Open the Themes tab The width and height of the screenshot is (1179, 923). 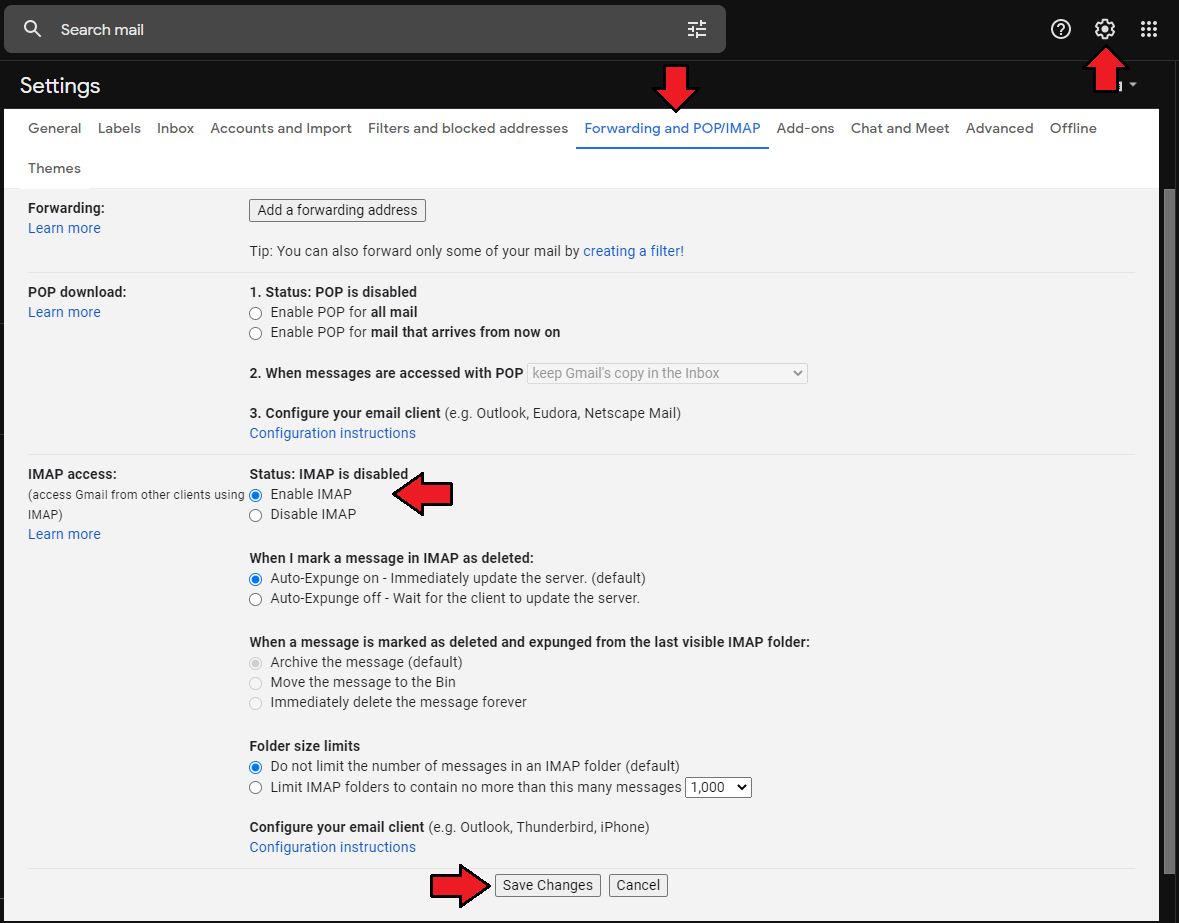coord(54,168)
